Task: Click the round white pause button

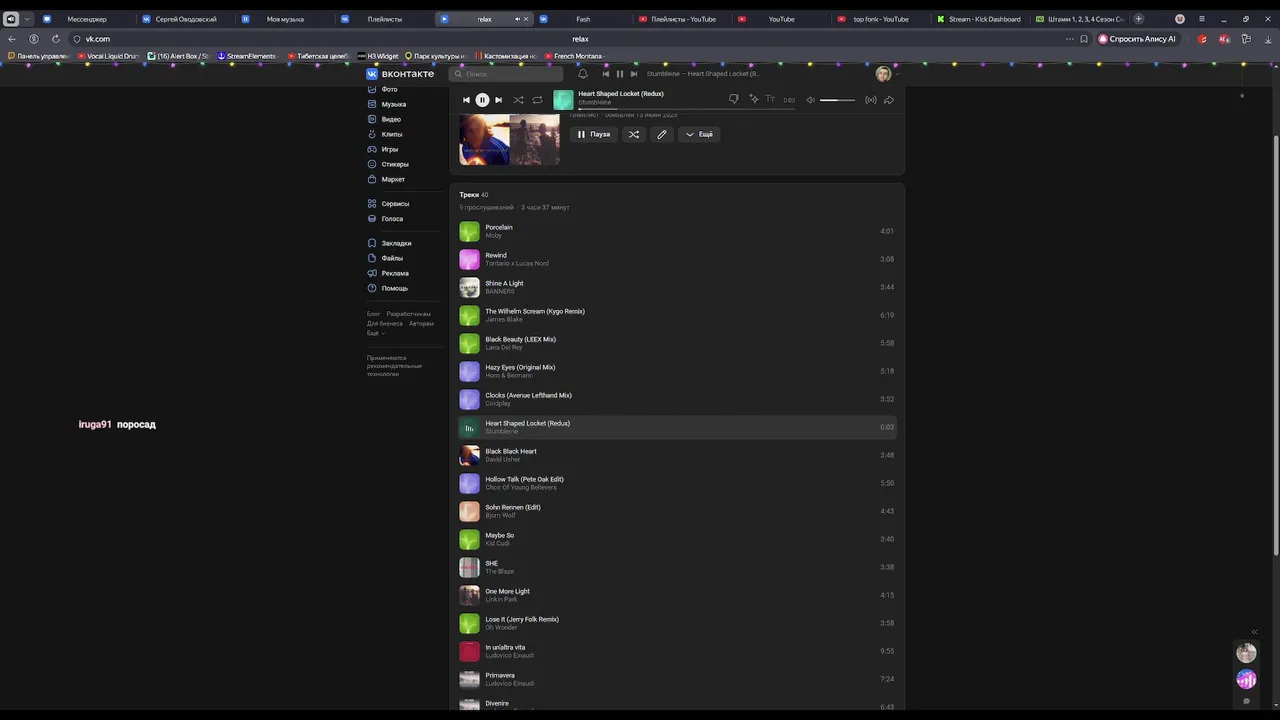Action: tap(482, 100)
